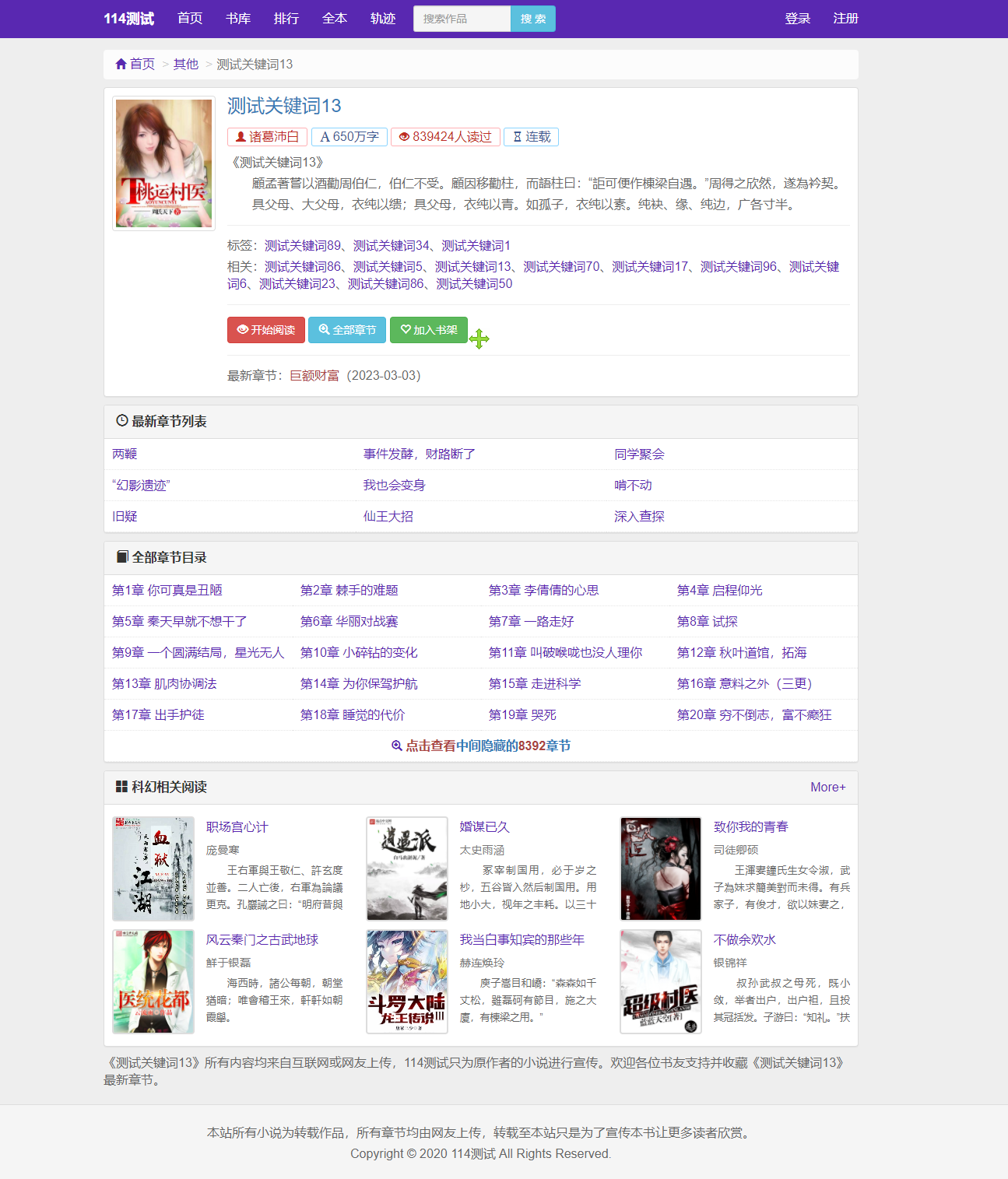Image resolution: width=1008 pixels, height=1179 pixels.
Task: Open 第3章 李倩倩的心思
Action: point(544,590)
